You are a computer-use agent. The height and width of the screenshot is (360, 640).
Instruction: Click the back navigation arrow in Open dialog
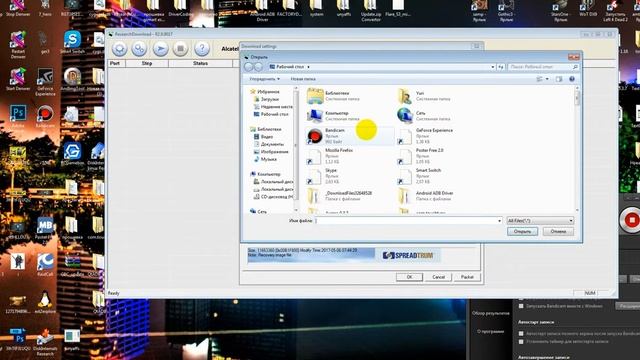(249, 67)
